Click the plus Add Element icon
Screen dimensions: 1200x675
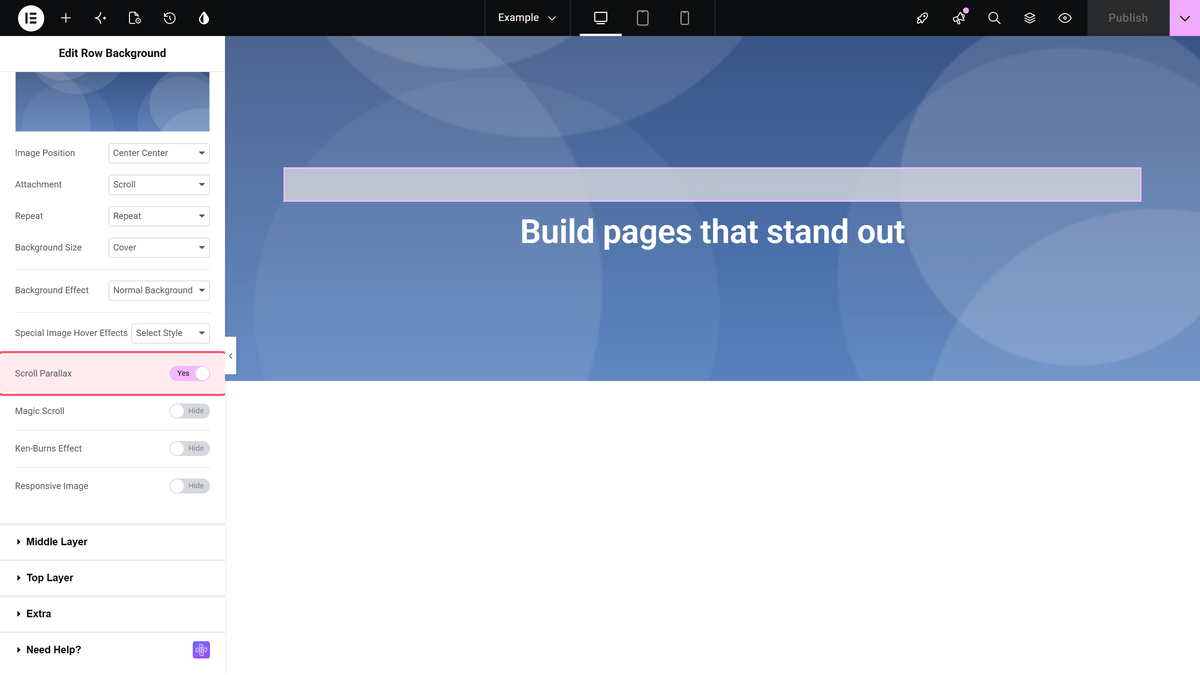pos(66,18)
